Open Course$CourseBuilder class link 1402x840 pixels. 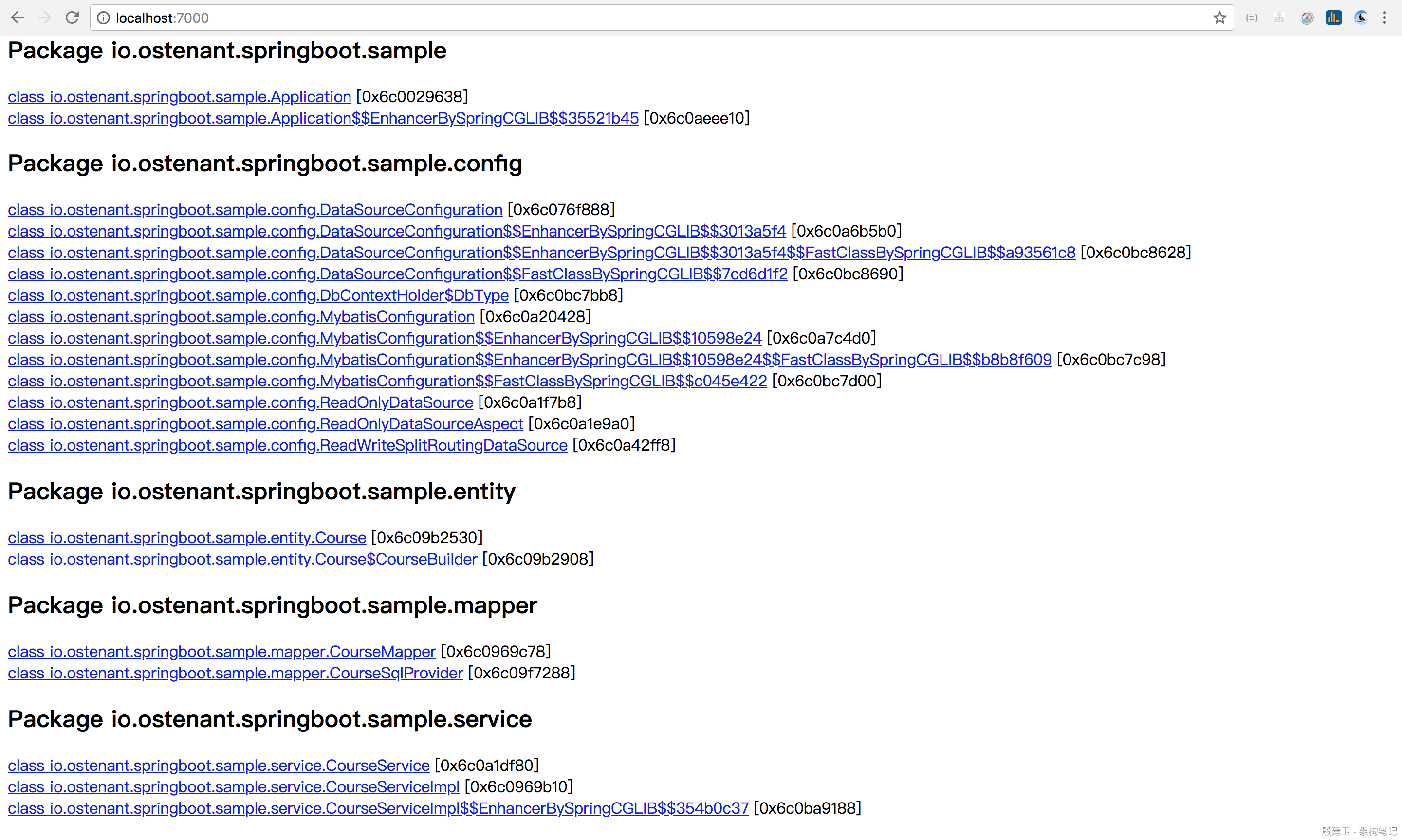click(243, 559)
